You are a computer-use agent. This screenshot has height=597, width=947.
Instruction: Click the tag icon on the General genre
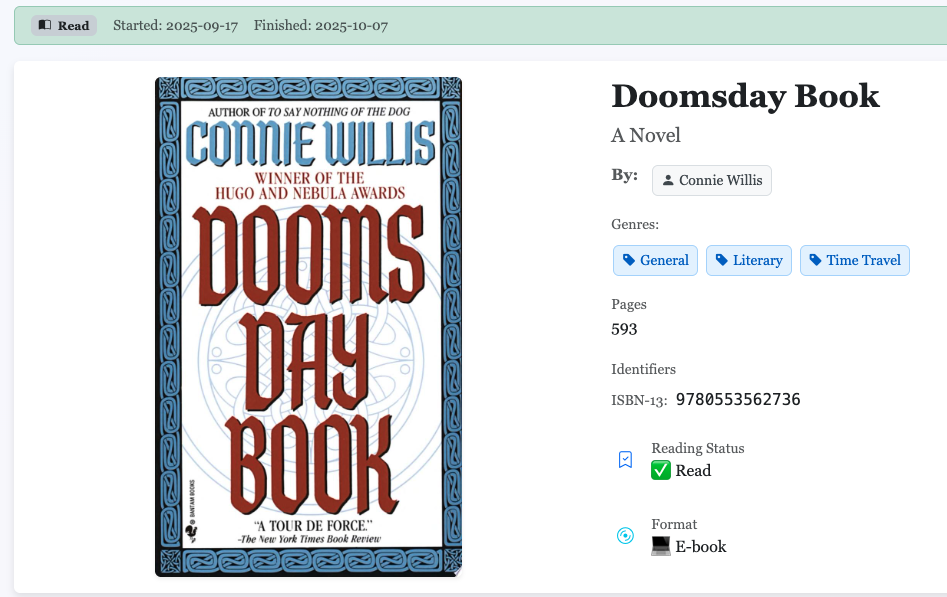pyautogui.click(x=629, y=260)
